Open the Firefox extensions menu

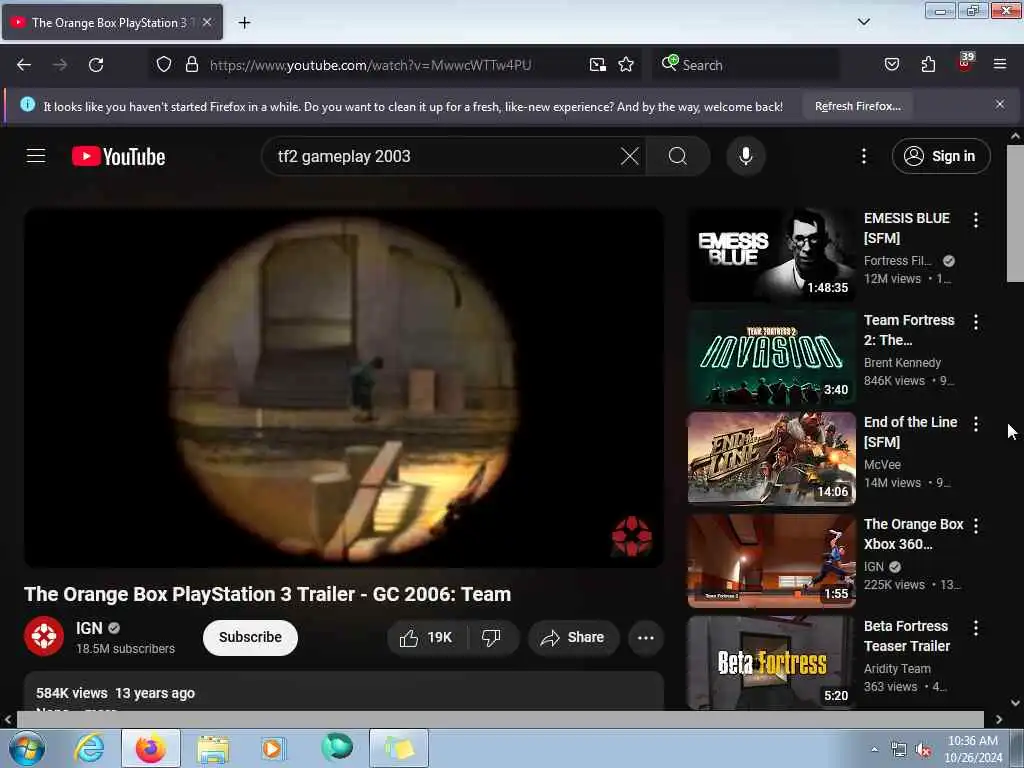coord(928,64)
